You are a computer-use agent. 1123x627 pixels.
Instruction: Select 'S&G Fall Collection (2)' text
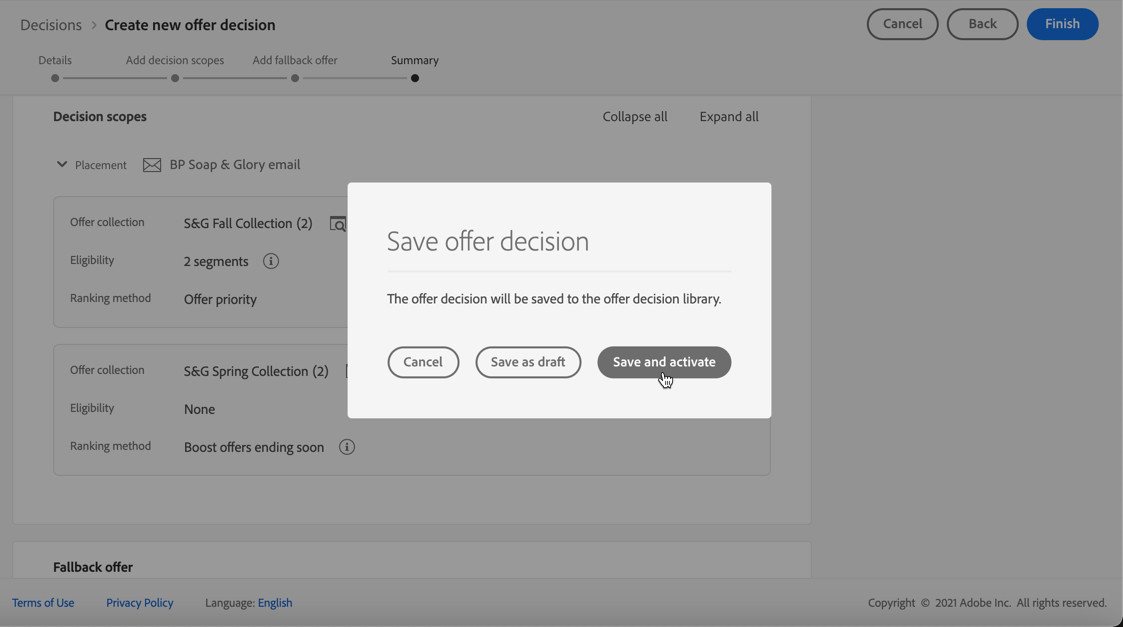point(248,224)
